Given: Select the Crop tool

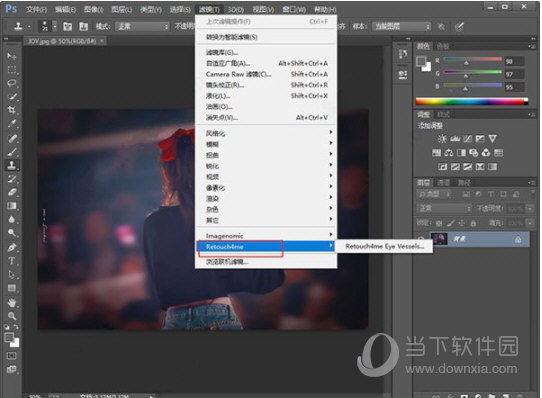Looking at the screenshot, I should 12,110.
